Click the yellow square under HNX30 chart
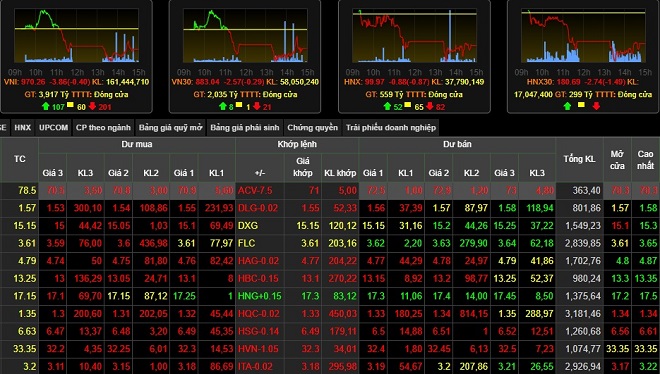The image size is (660, 374). pyautogui.click(x=581, y=105)
